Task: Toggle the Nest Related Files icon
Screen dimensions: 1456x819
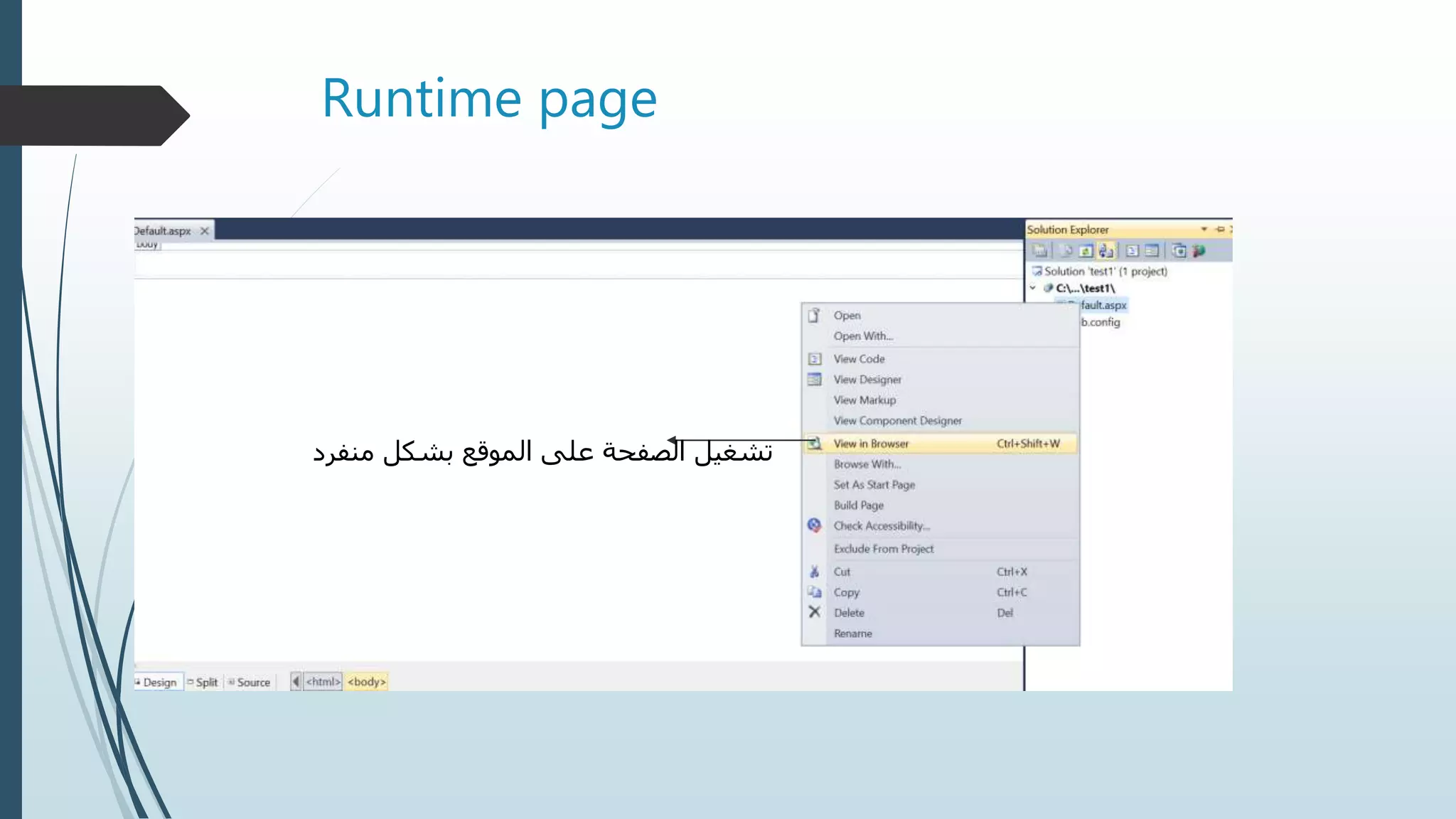Action: 1106,250
